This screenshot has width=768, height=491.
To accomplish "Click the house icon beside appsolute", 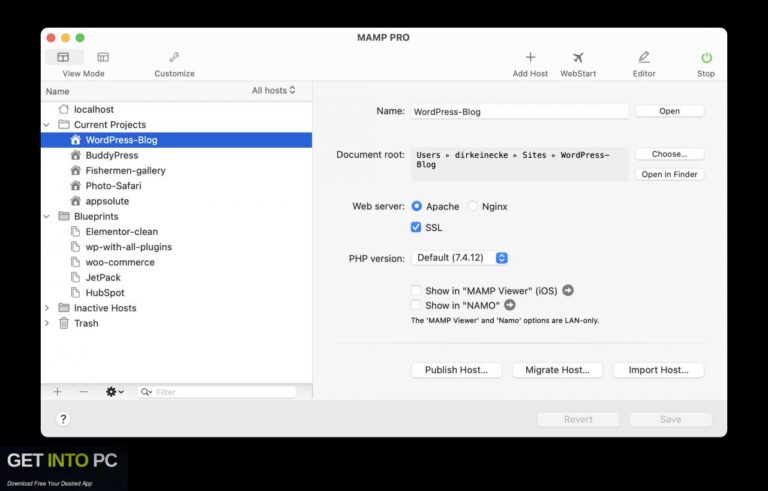I will [75, 201].
